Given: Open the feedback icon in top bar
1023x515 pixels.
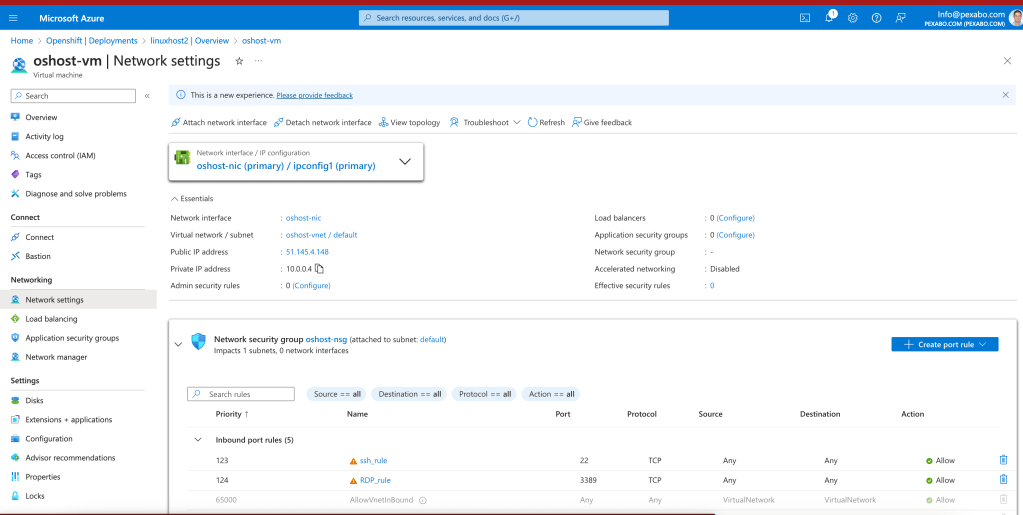Looking at the screenshot, I should coord(900,18).
